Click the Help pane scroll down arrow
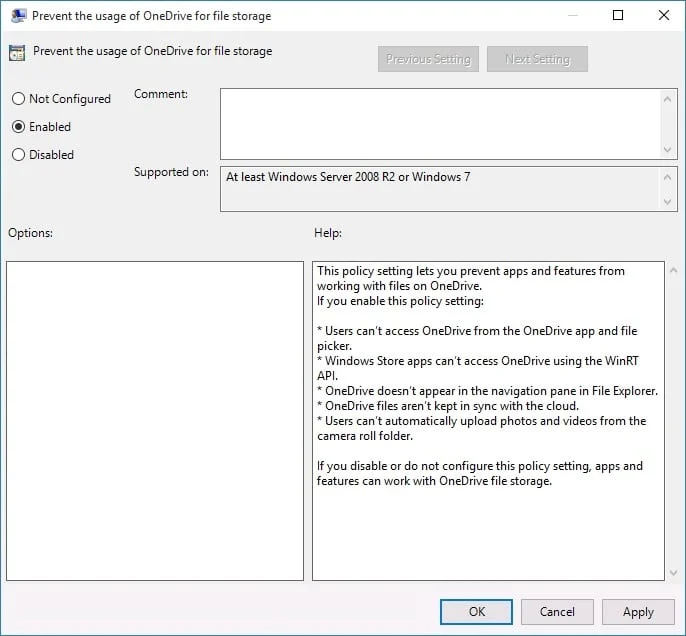 click(x=656, y=572)
